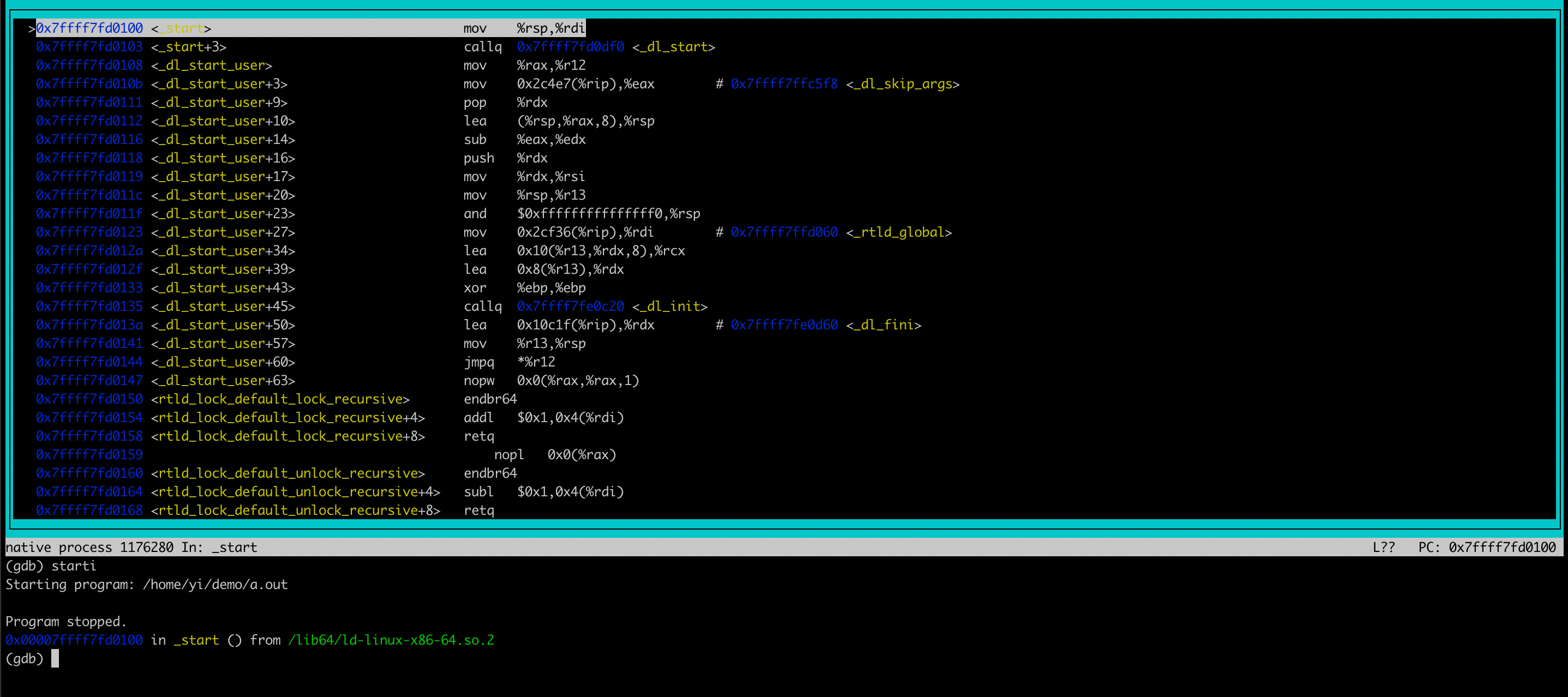
Task: Select the PC: 0x7ffff7fd0100 status value
Action: point(1486,548)
